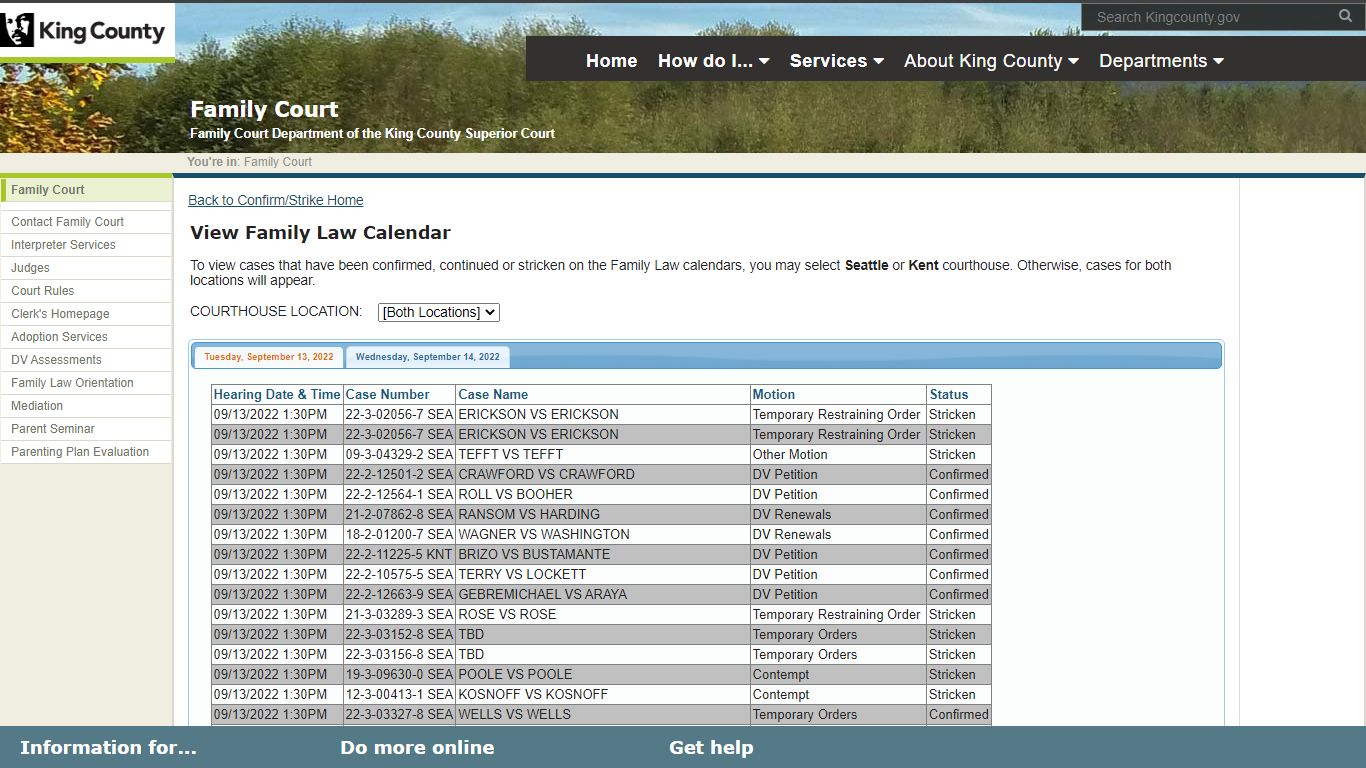Go to Judges sidebar page
The width and height of the screenshot is (1366, 768).
coord(30,268)
